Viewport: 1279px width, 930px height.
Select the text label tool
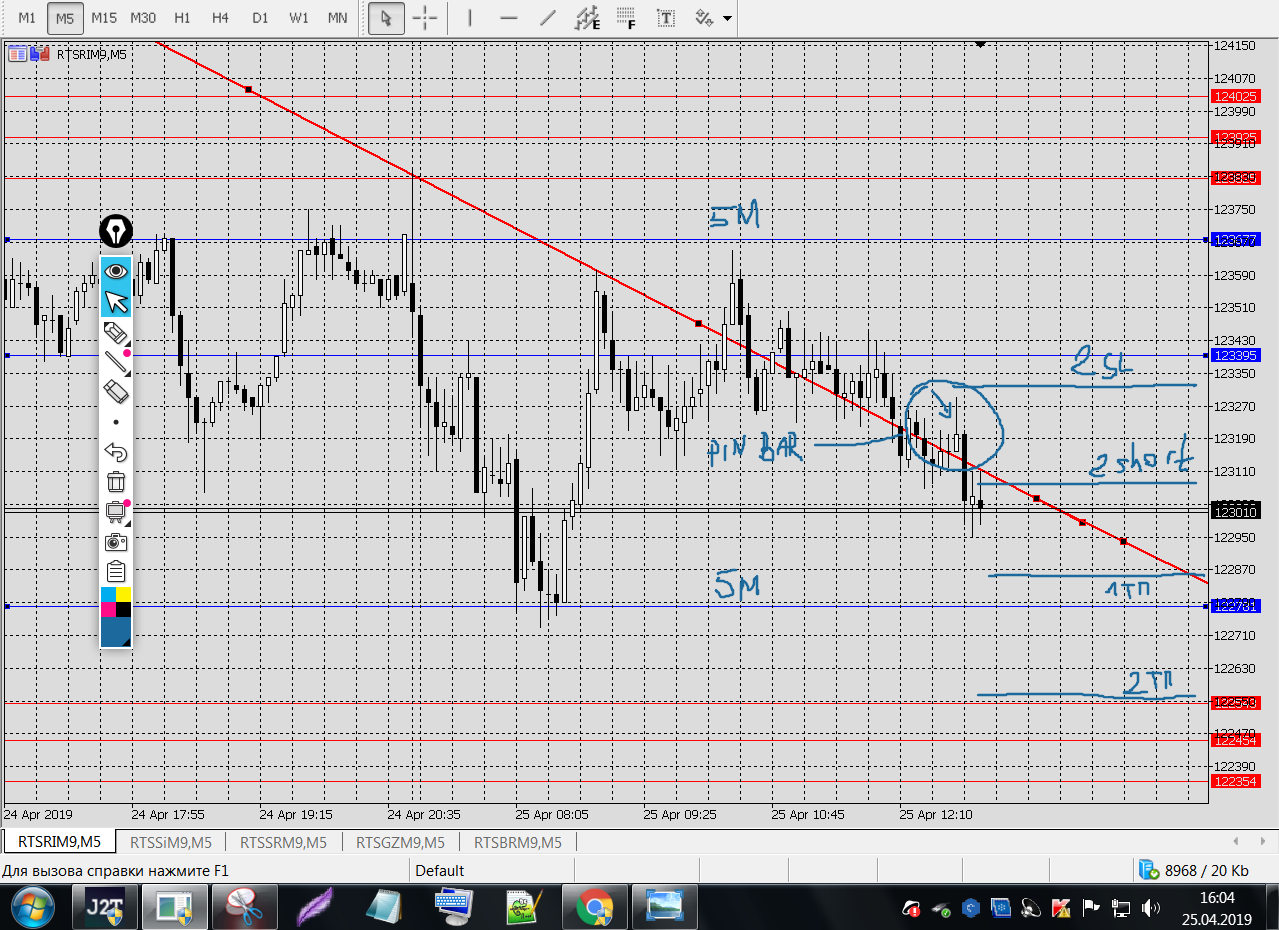pos(665,18)
